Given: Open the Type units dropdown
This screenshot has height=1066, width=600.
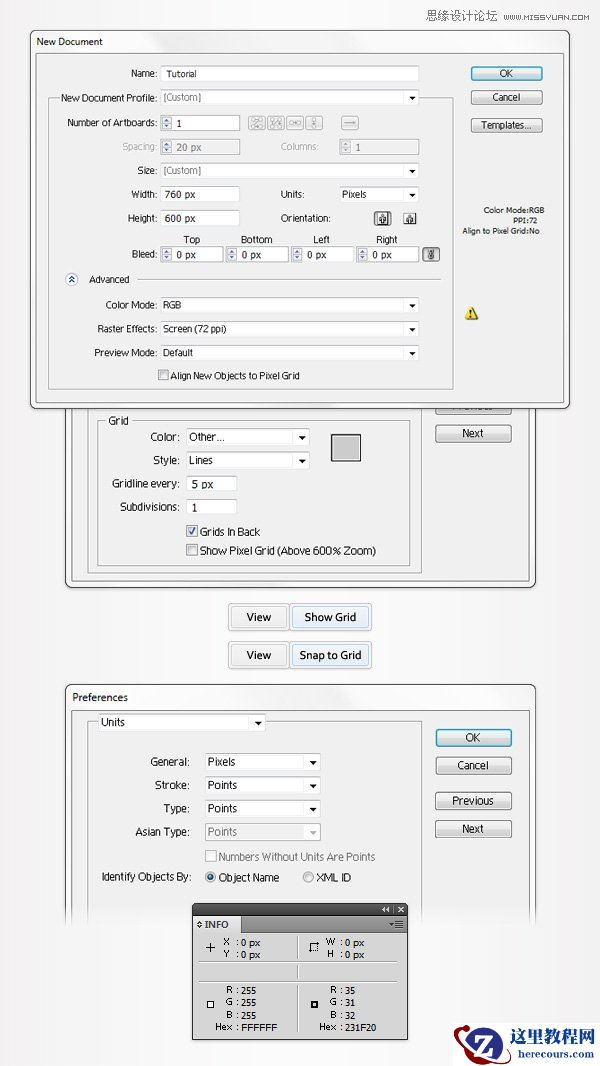Looking at the screenshot, I should [262, 808].
